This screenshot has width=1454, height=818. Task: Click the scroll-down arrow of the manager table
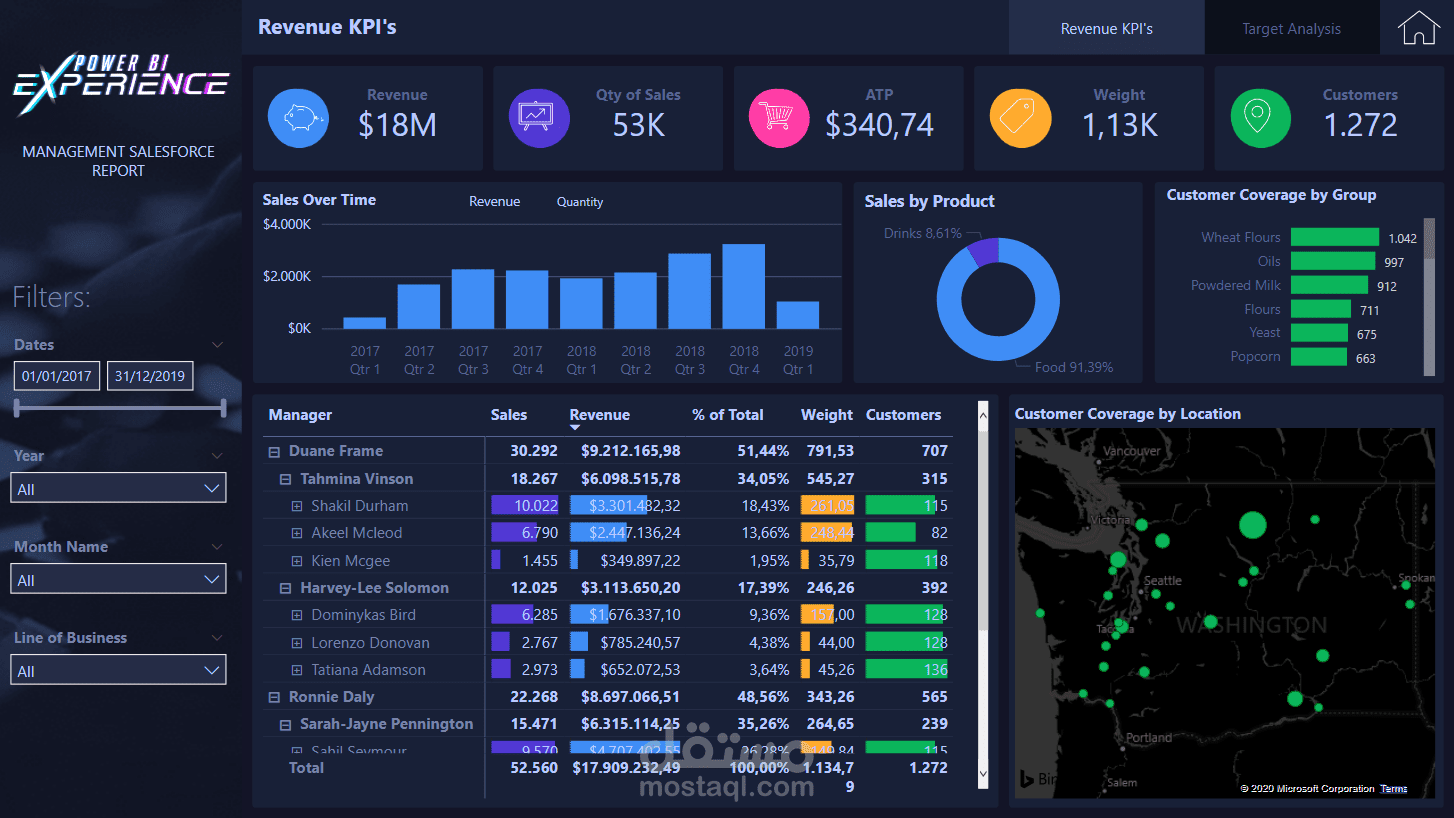click(982, 772)
